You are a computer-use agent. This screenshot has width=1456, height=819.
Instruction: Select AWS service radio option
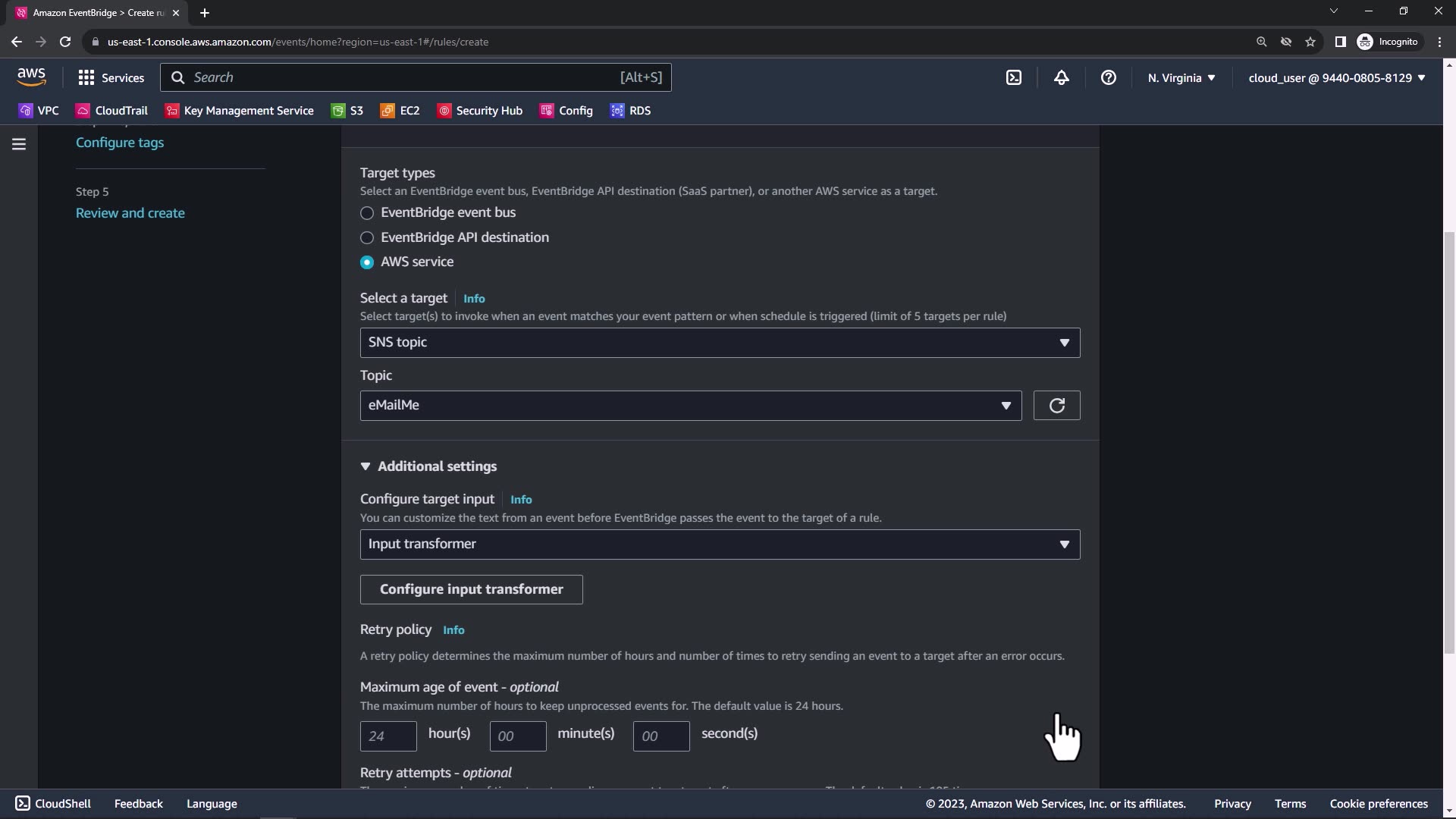click(x=367, y=262)
